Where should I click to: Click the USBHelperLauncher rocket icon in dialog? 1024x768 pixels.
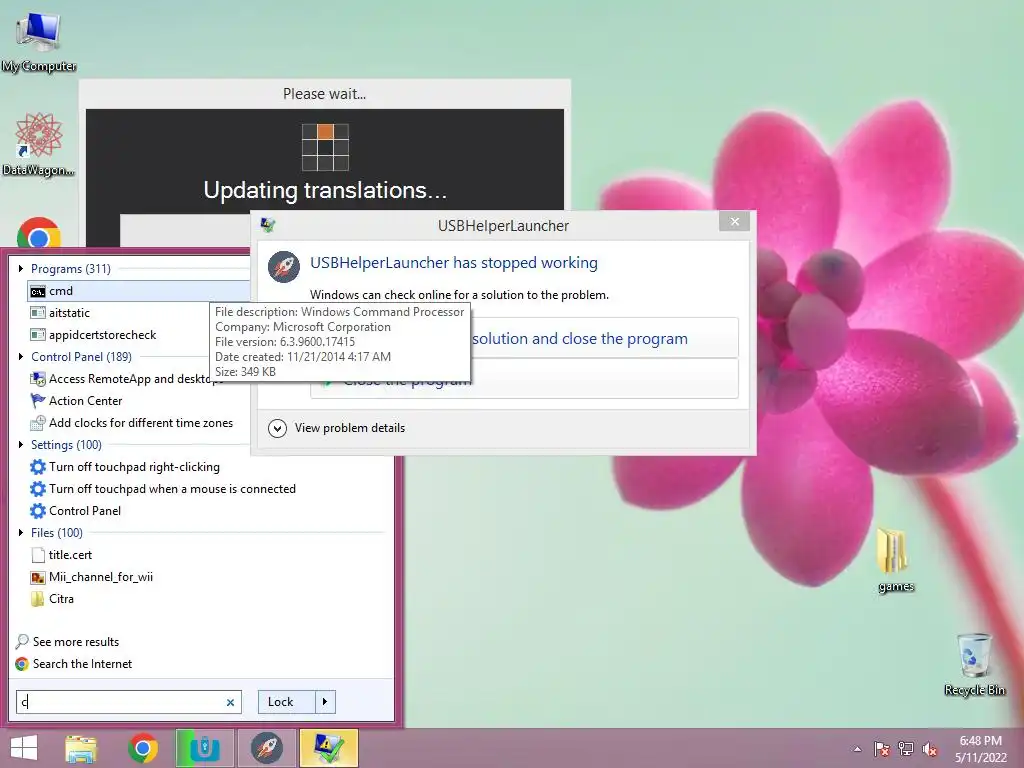click(x=284, y=266)
